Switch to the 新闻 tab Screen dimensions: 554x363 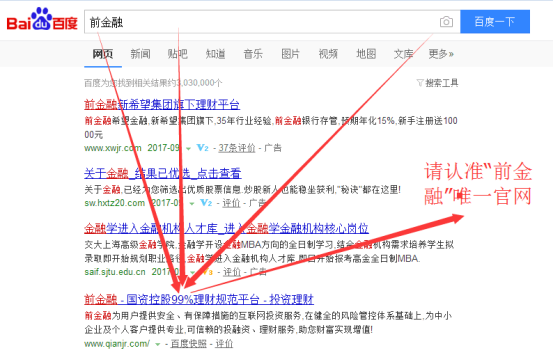(x=140, y=54)
